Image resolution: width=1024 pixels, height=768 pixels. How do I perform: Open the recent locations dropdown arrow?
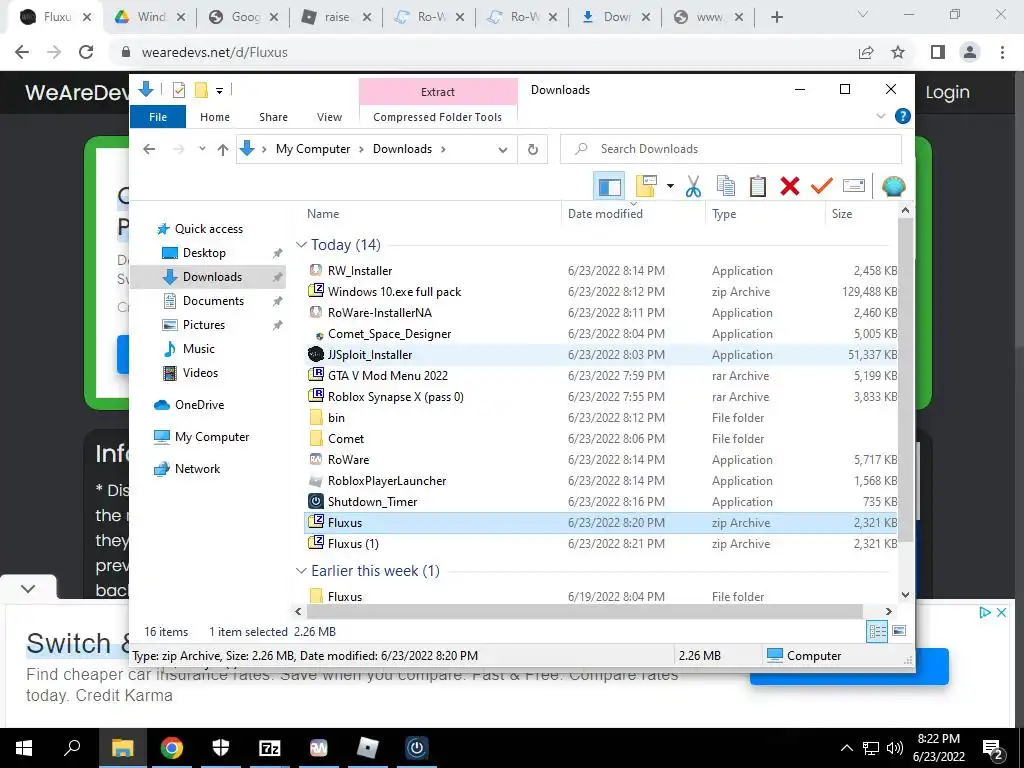(202, 149)
